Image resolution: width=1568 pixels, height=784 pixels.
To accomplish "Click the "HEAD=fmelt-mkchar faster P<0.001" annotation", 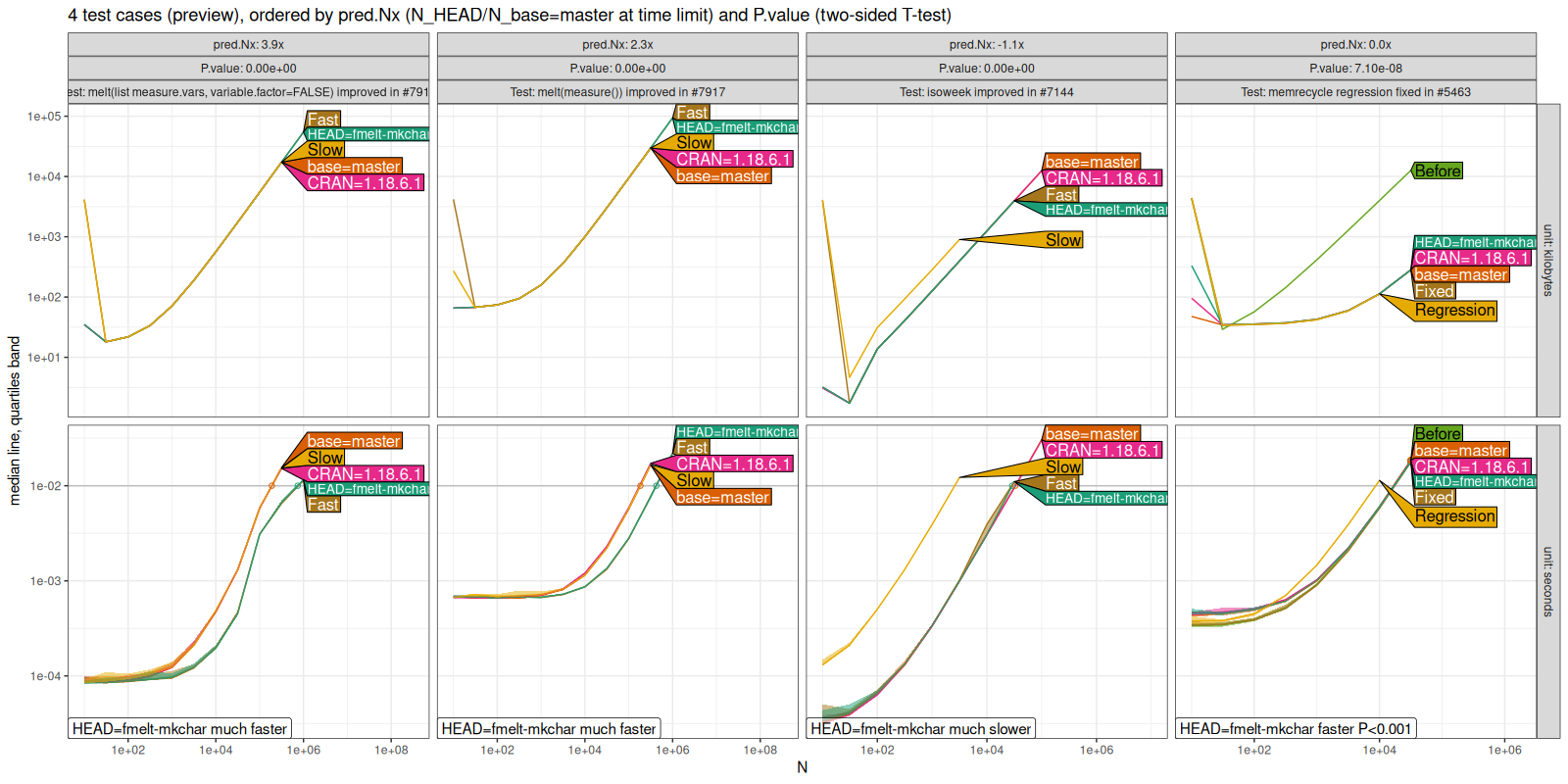I will coord(1296,728).
